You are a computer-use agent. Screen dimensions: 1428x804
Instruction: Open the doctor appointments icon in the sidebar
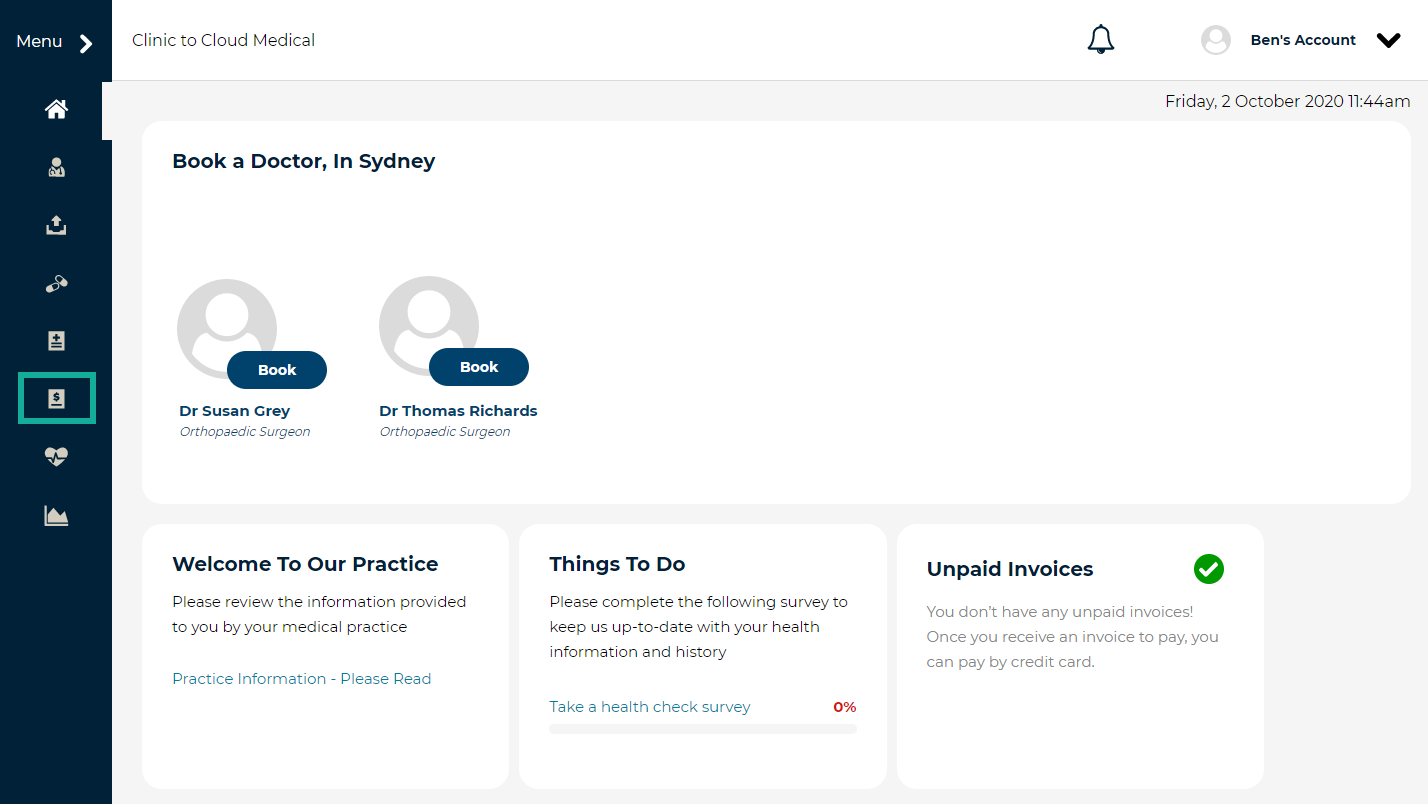click(x=55, y=167)
